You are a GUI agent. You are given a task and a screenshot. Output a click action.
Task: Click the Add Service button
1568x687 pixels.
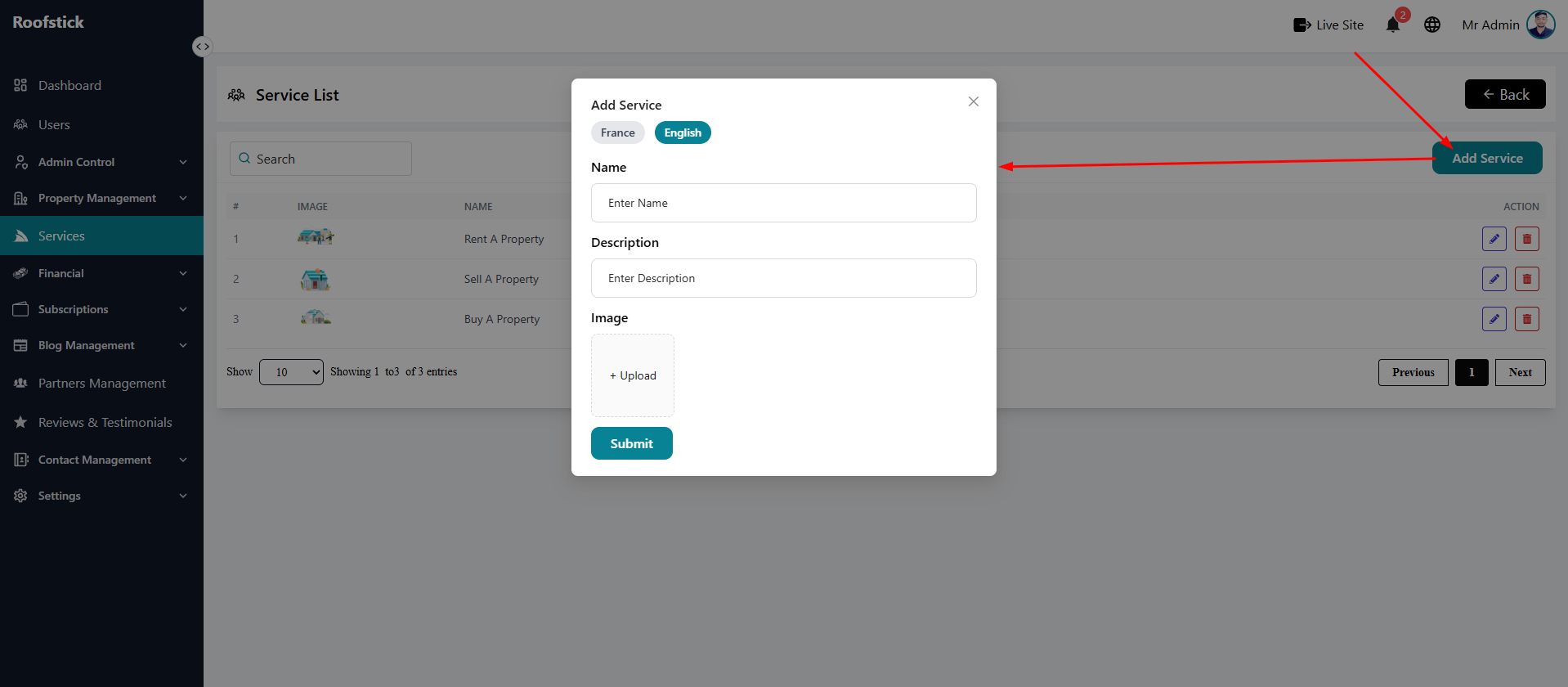pyautogui.click(x=1487, y=158)
